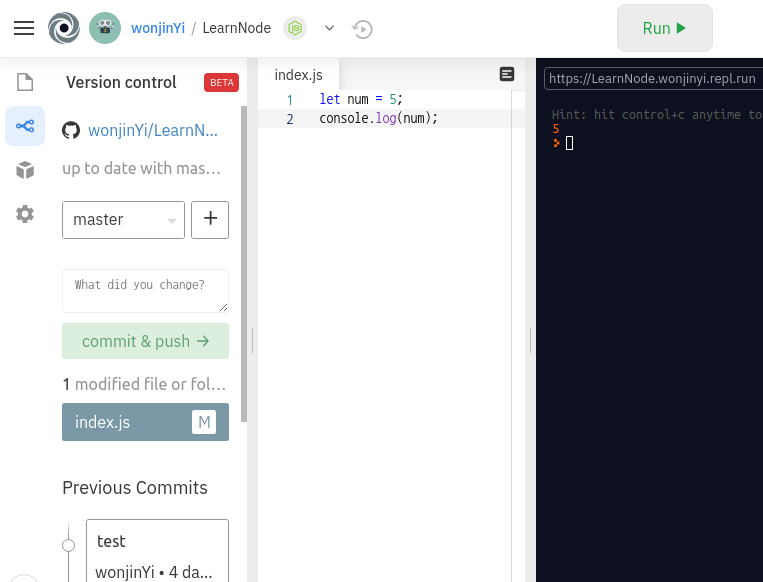The width and height of the screenshot is (763, 582).
Task: Select the Version control sidebar icon
Action: coord(25,126)
